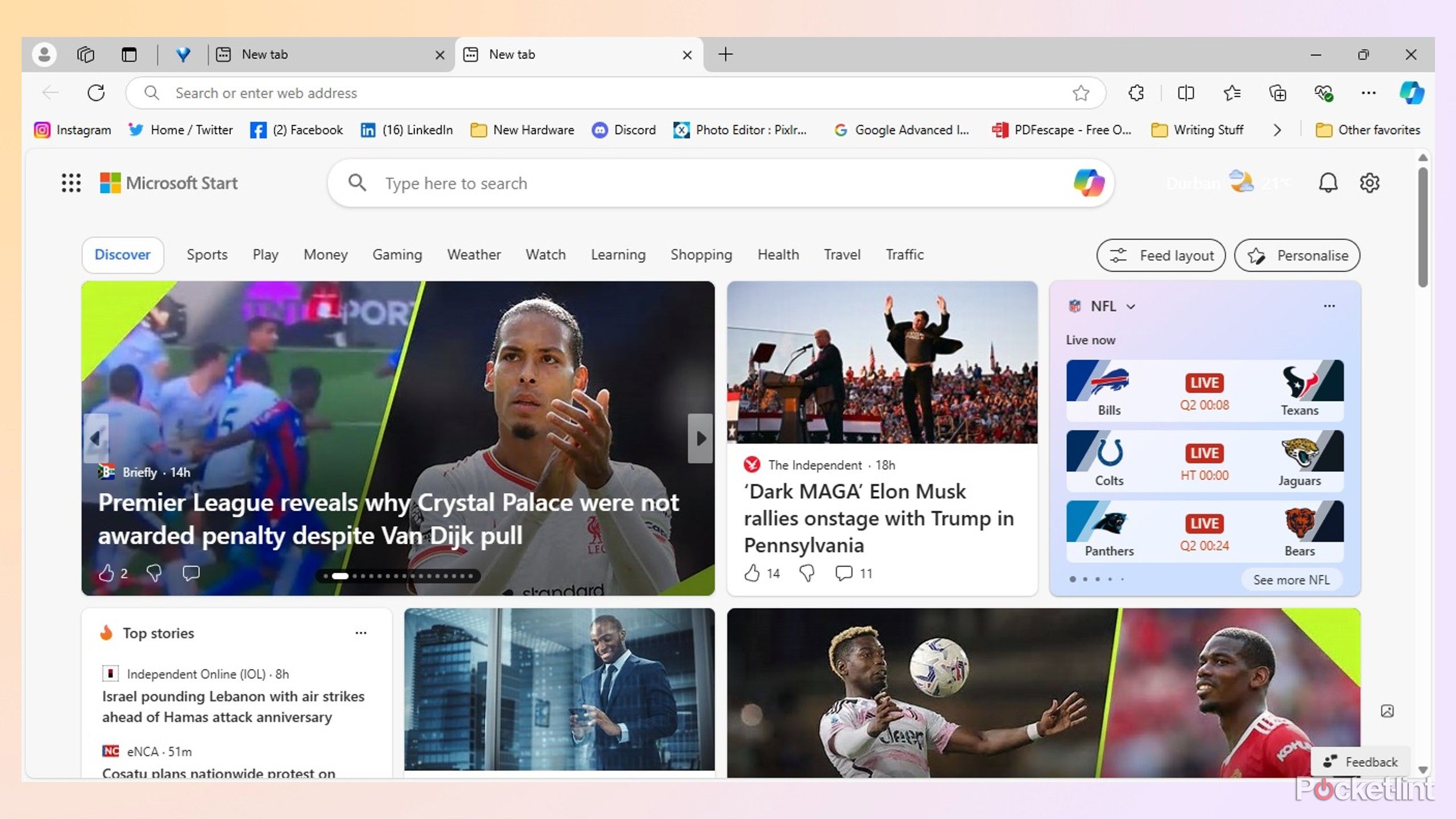Open the Feed layout button
Screen dimensions: 1456x819
point(1161,255)
